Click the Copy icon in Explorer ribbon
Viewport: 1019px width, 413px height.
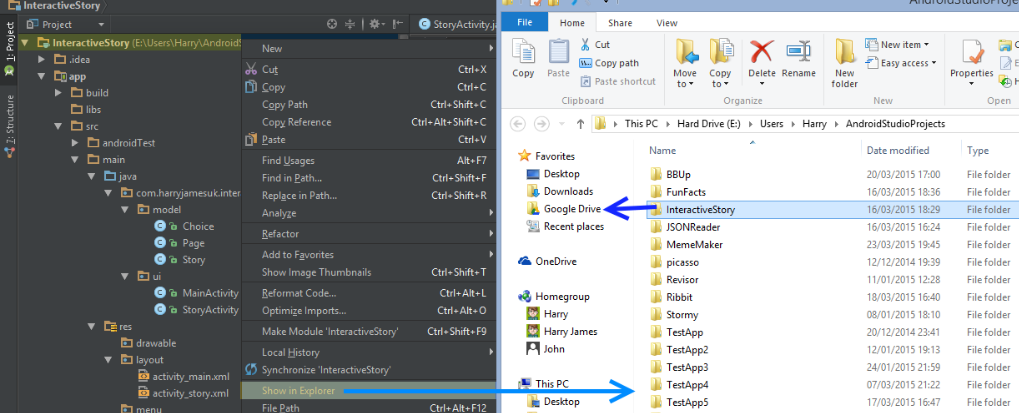coord(523,51)
